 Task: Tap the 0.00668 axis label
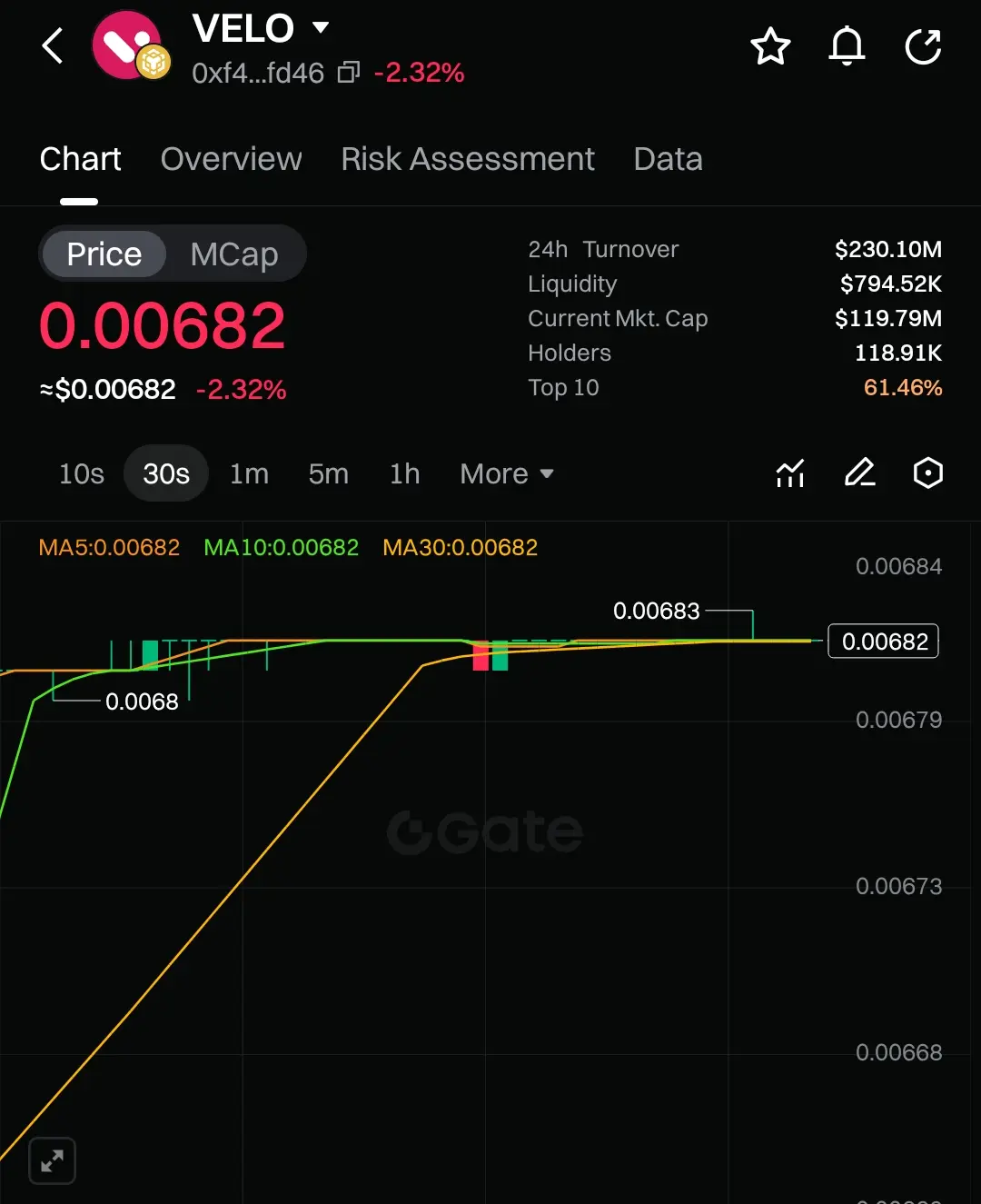coord(898,1052)
